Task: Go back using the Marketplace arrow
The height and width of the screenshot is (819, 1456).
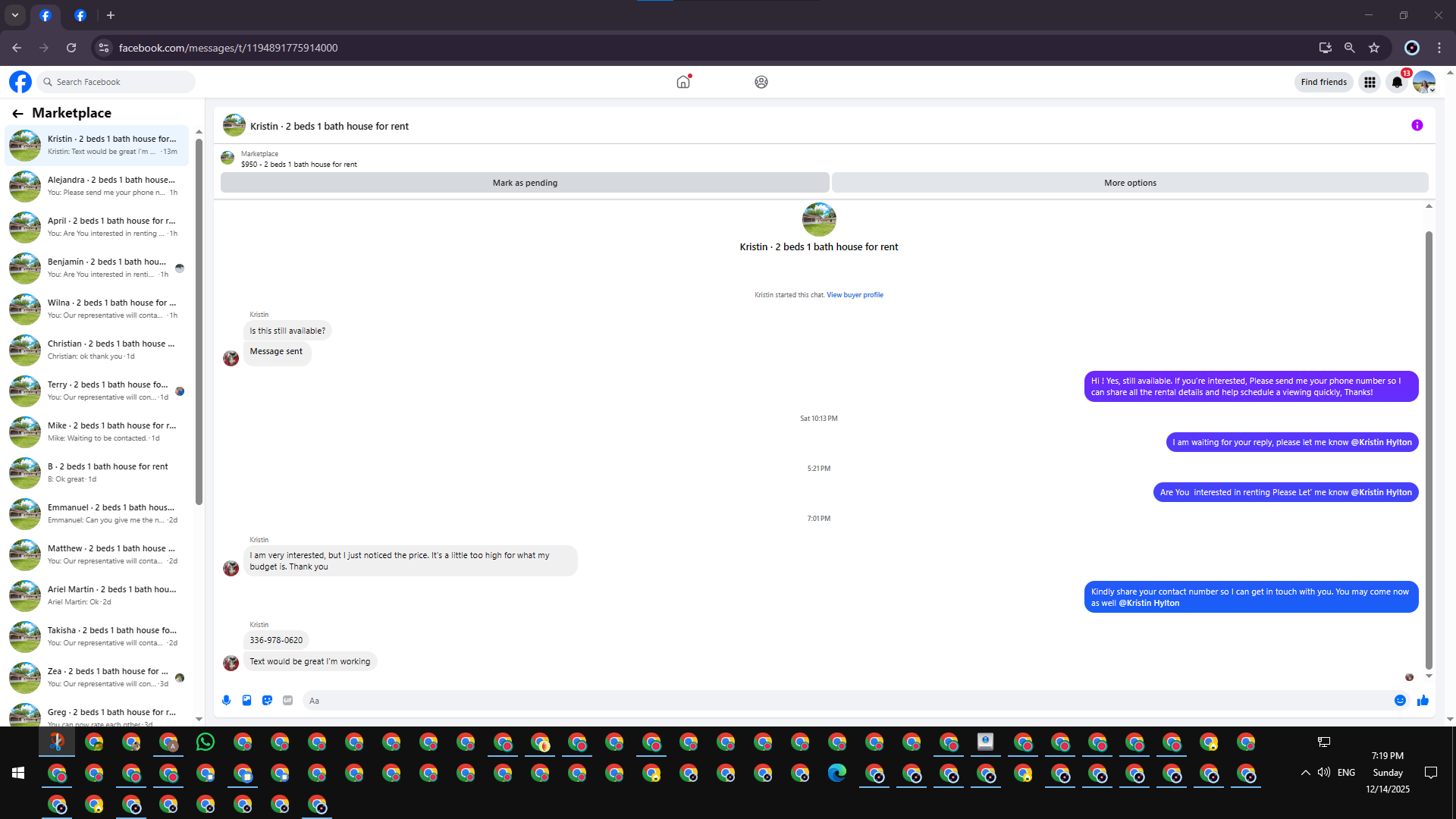Action: pos(17,114)
